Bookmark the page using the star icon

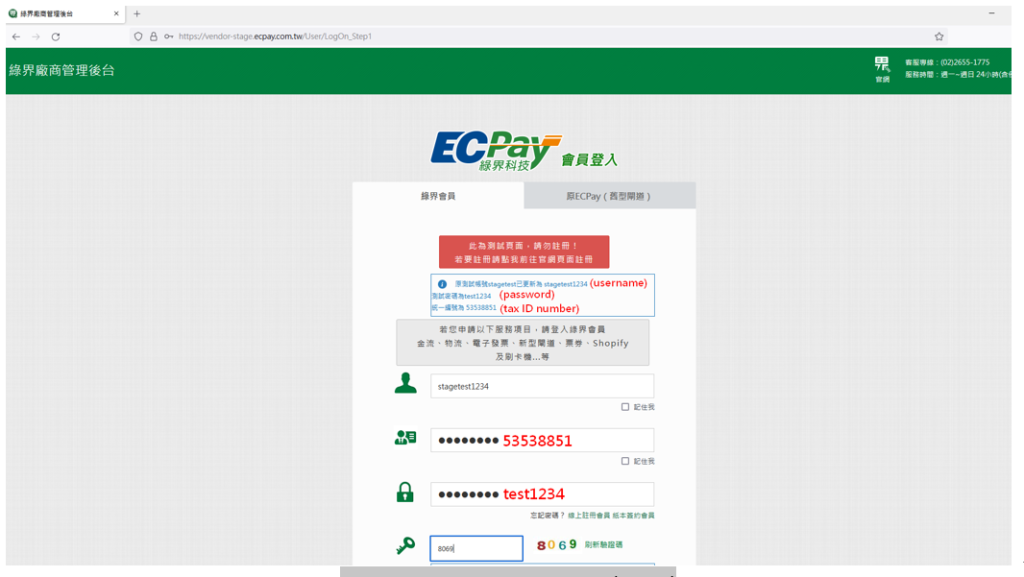coord(938,35)
